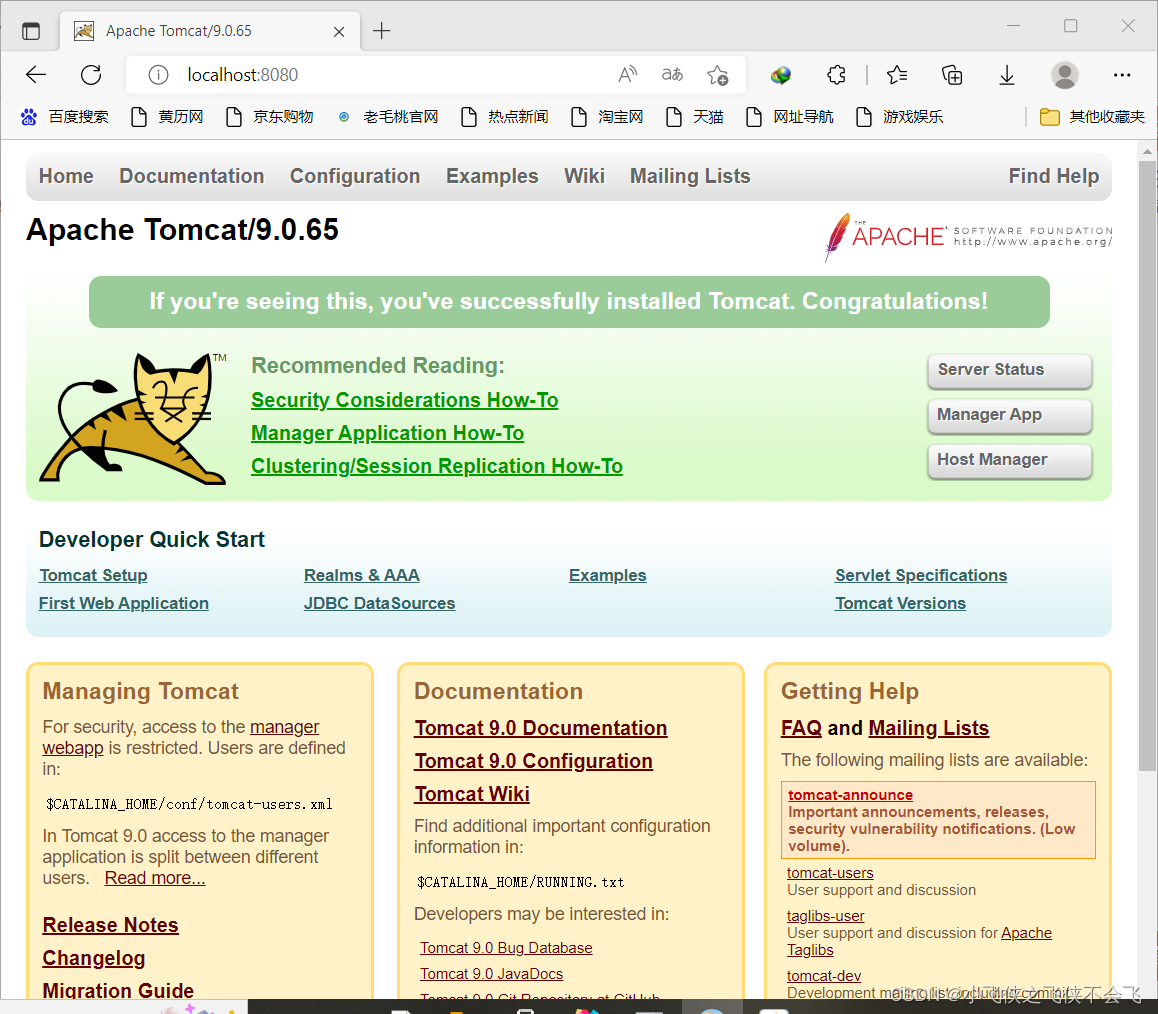Image resolution: width=1158 pixels, height=1014 pixels.
Task: Open the Downloads icon
Action: tap(1007, 75)
